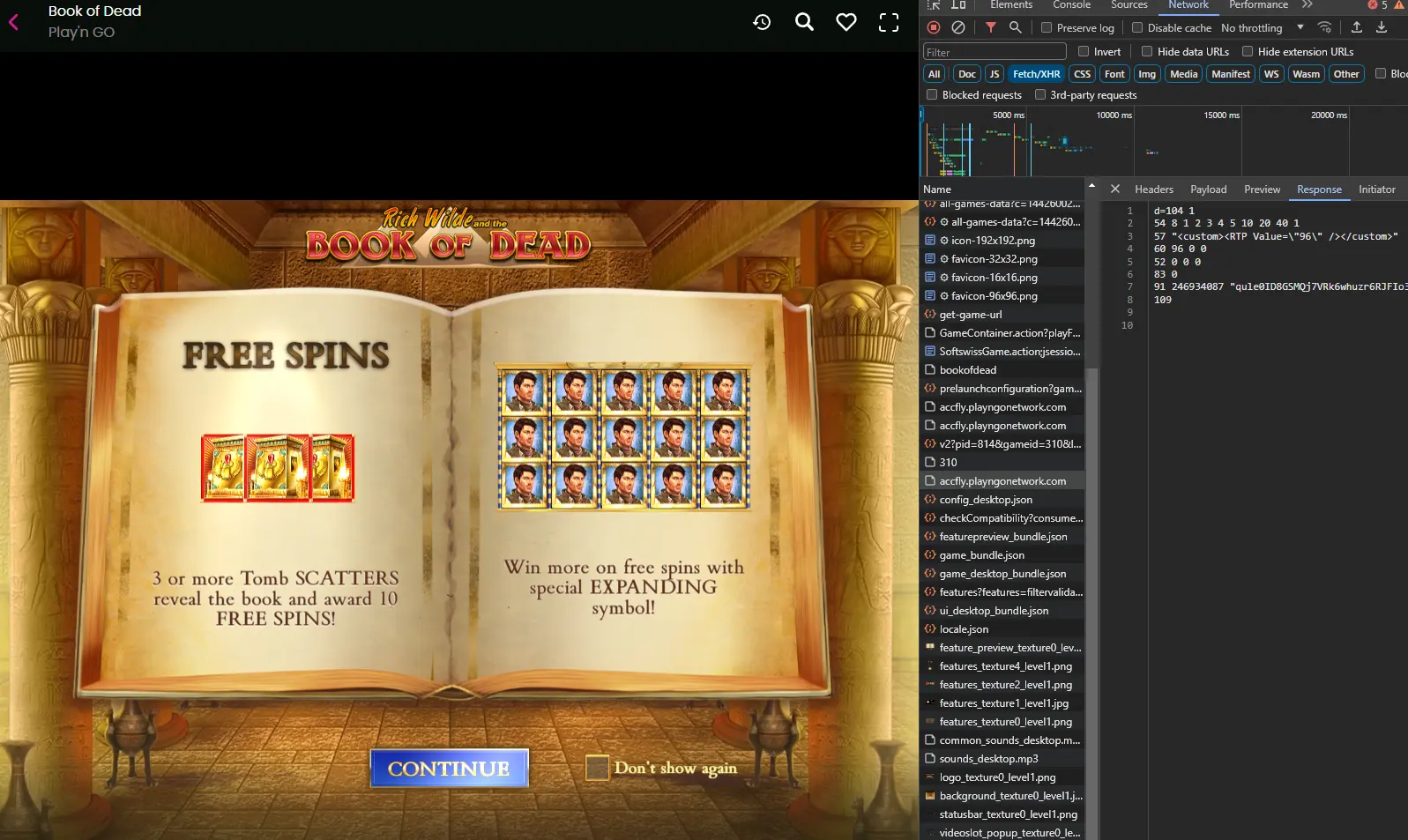This screenshot has height=840, width=1408.
Task: Filter requests by Media type
Action: pos(1184,74)
